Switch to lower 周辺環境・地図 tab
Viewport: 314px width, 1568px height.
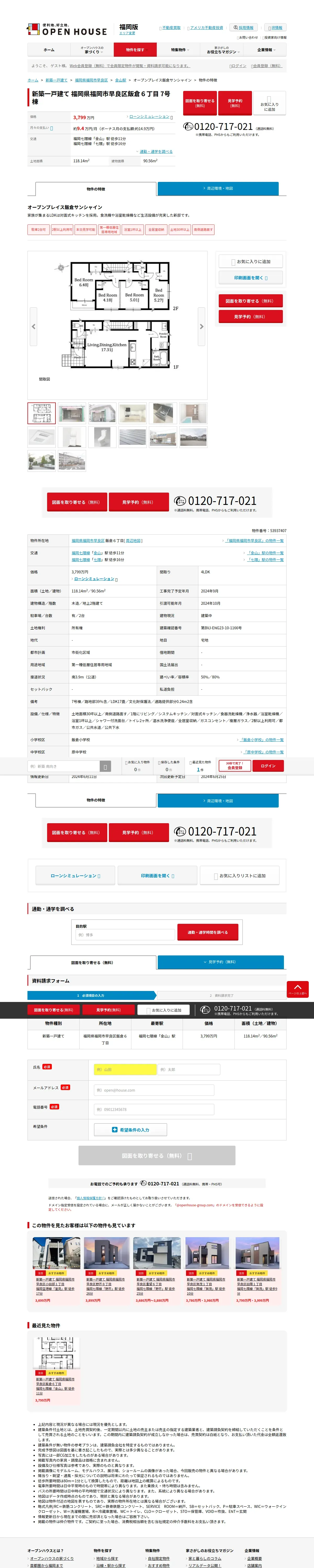point(218,800)
